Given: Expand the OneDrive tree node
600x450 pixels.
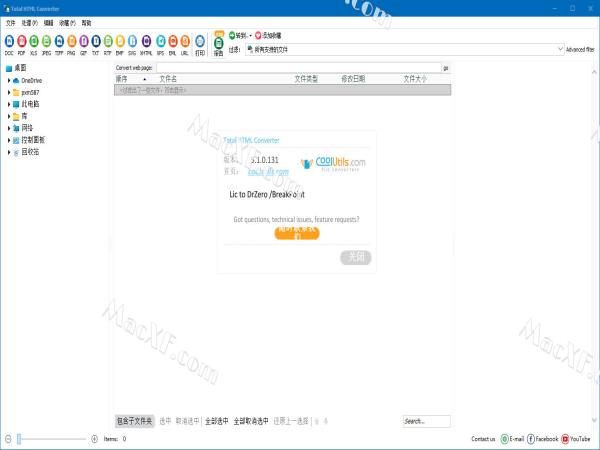Looking at the screenshot, I should click(x=9, y=80).
